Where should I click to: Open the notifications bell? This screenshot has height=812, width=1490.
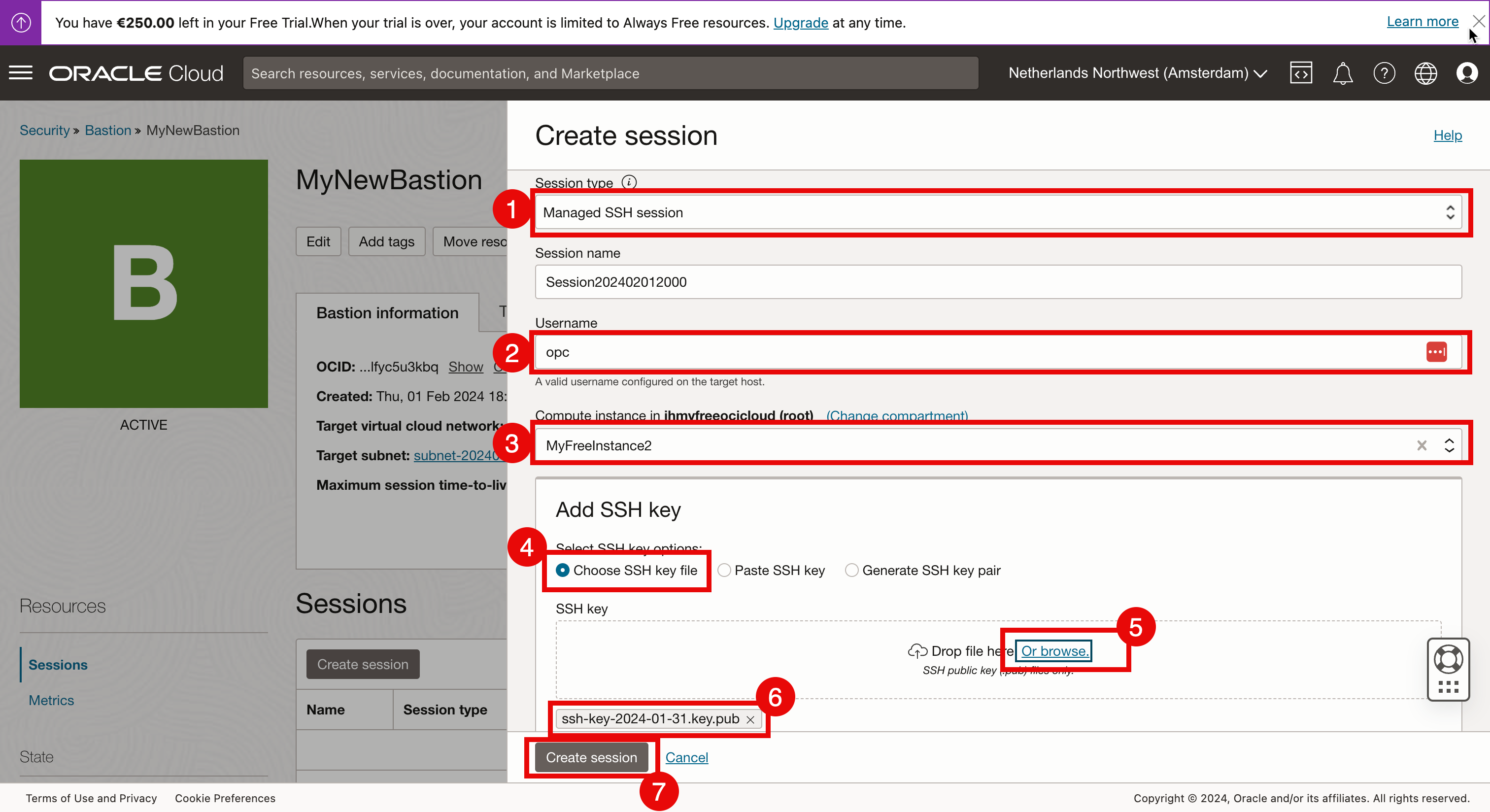tap(1343, 73)
